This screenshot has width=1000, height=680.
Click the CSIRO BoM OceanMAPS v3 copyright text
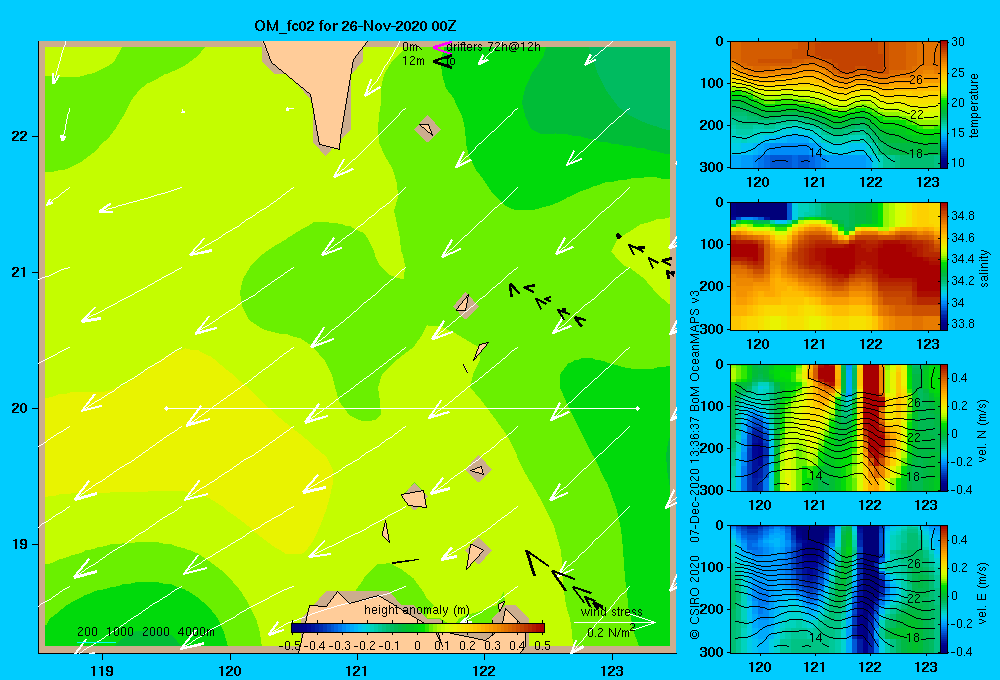click(x=695, y=464)
